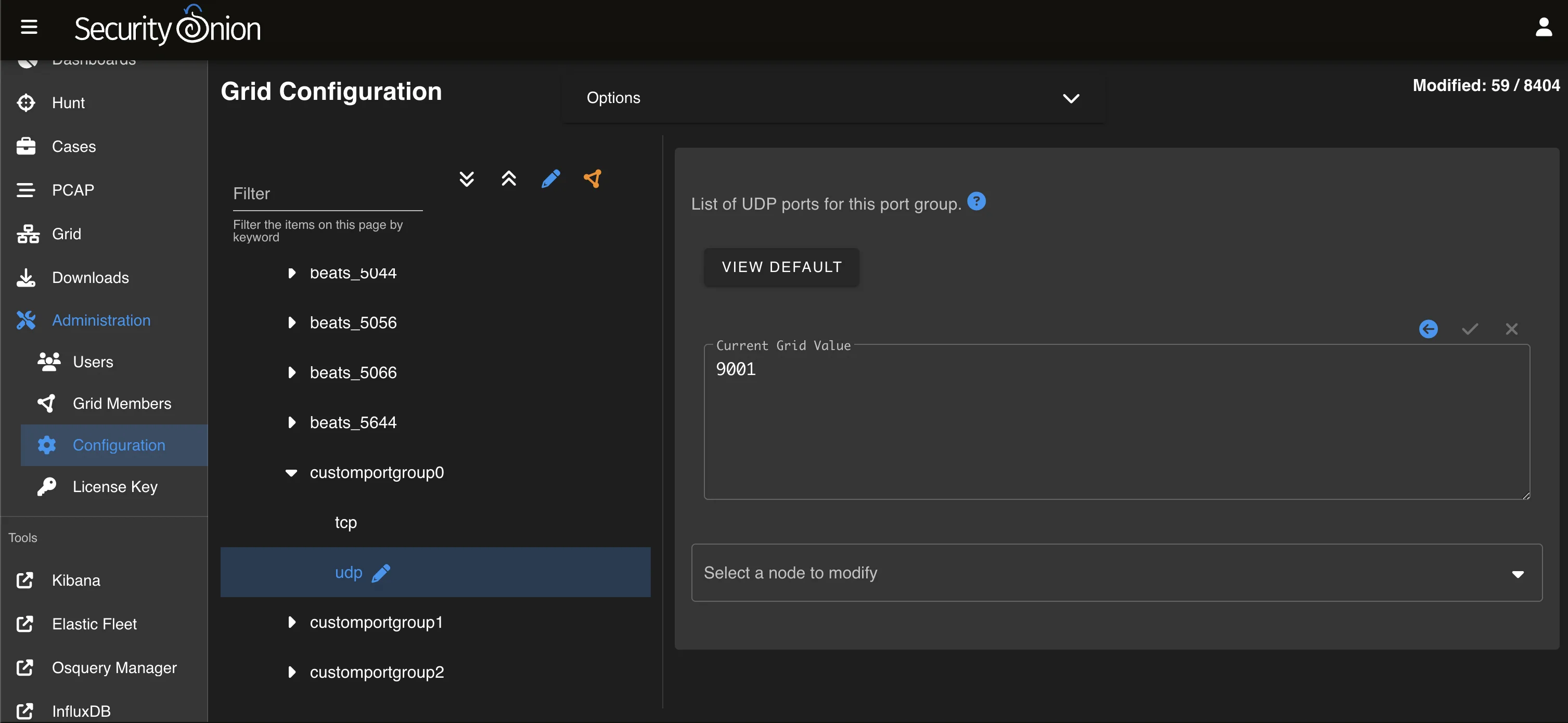Click the orange grid node toolbar icon
1568x723 pixels.
(592, 178)
